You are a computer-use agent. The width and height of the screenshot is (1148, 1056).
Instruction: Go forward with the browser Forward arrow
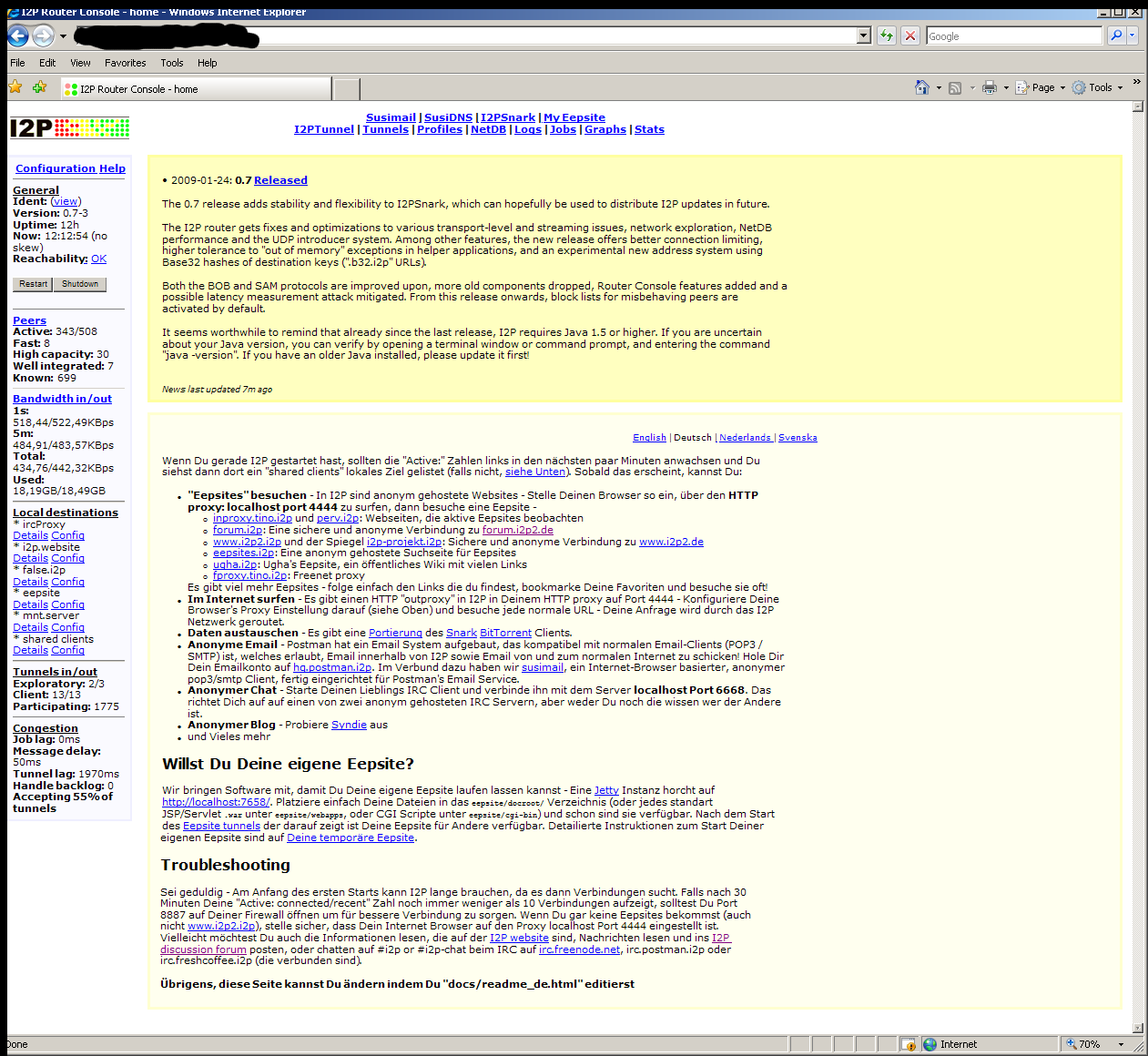(x=43, y=36)
